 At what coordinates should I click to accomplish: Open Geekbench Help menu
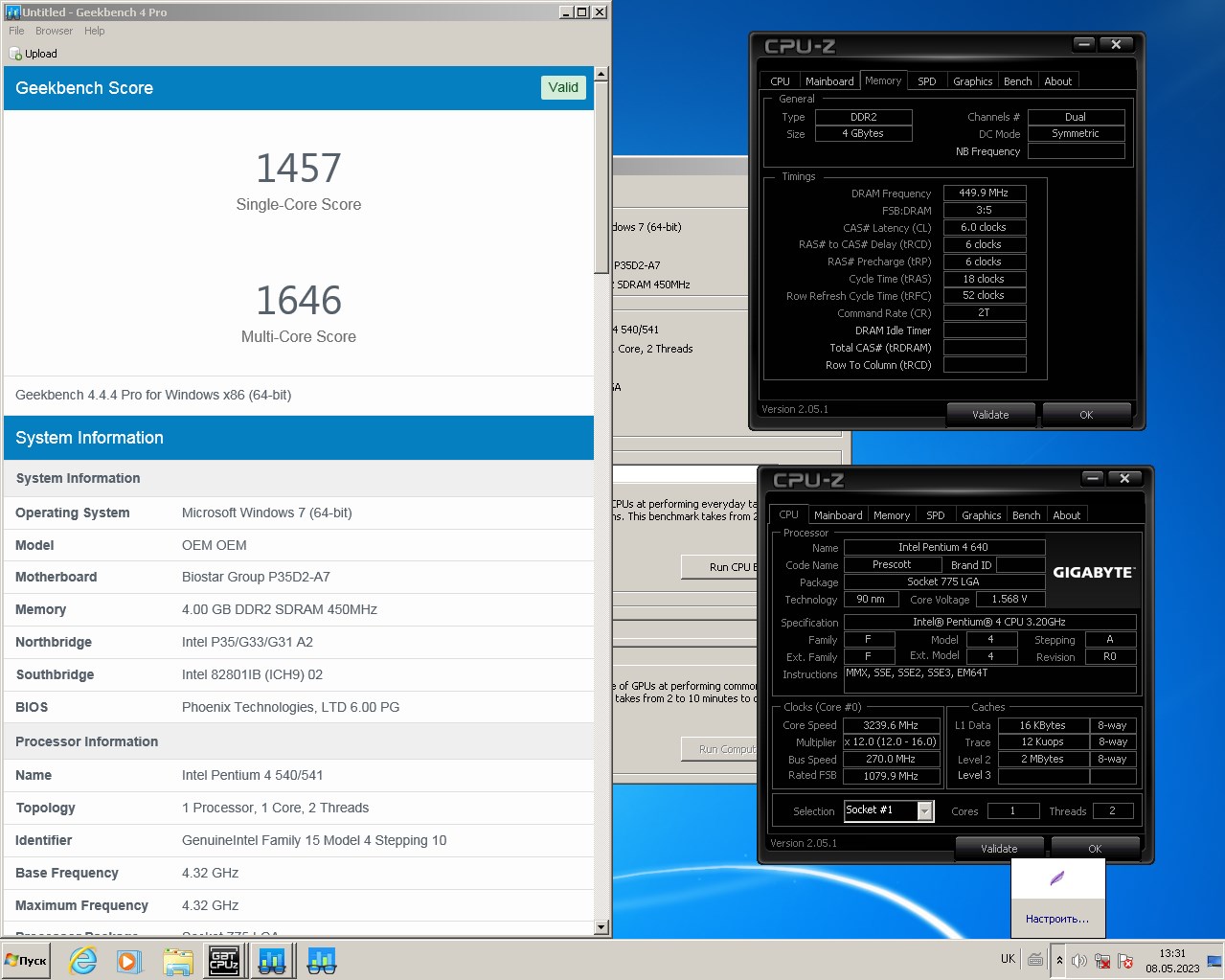[94, 31]
